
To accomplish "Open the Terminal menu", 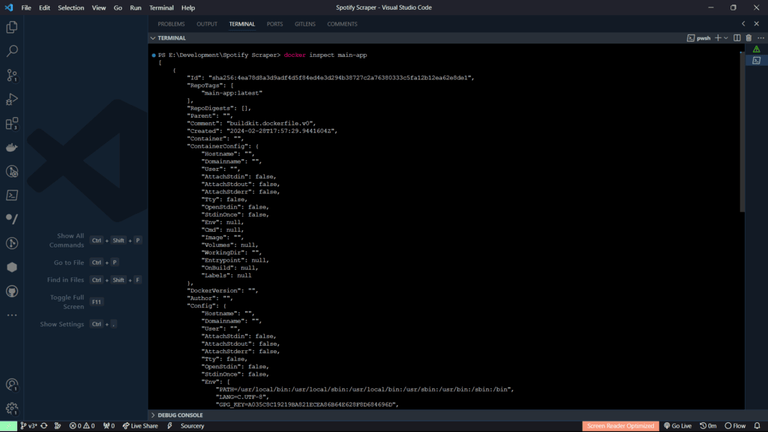I will point(161,8).
